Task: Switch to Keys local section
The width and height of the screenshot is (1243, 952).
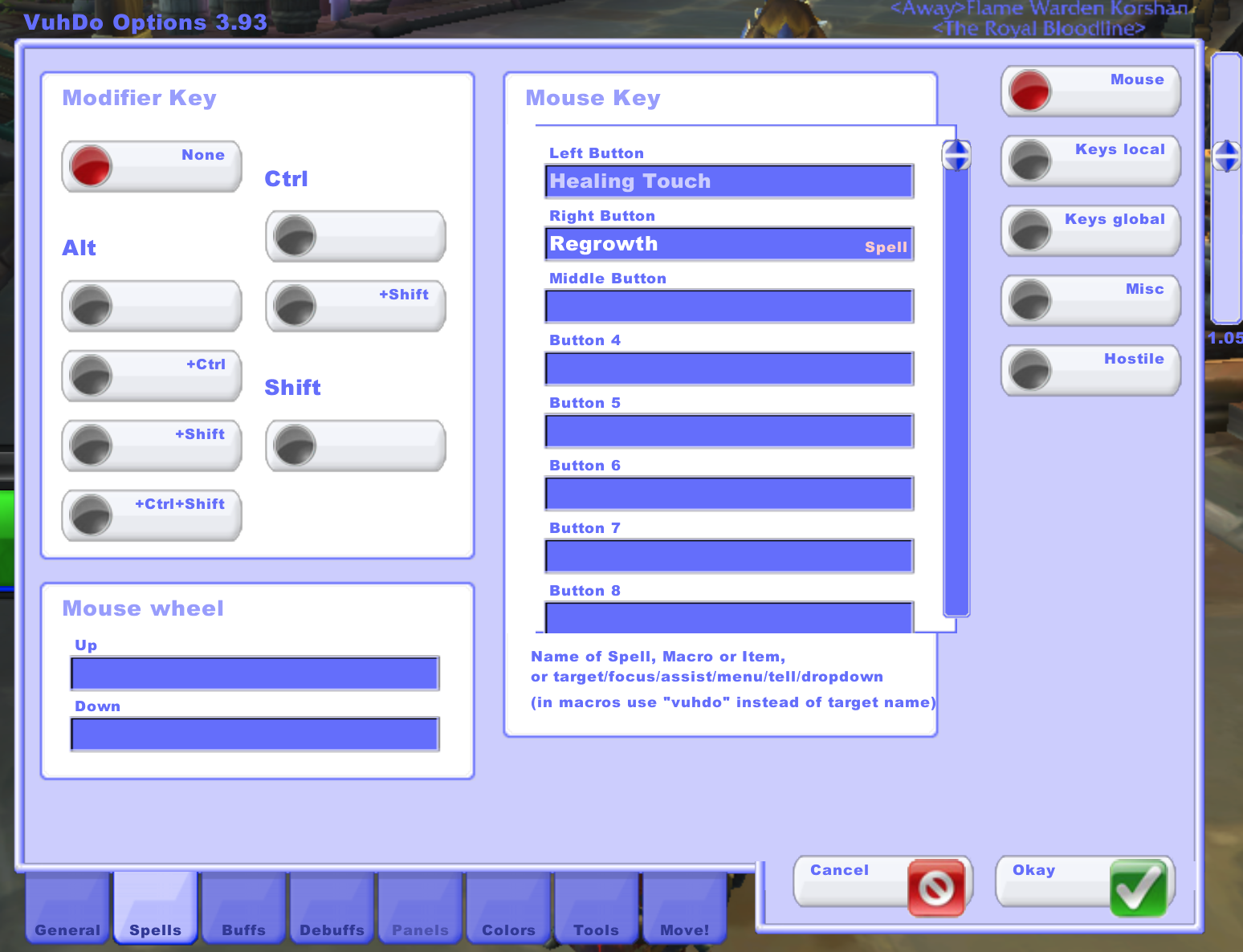Action: (1030, 161)
